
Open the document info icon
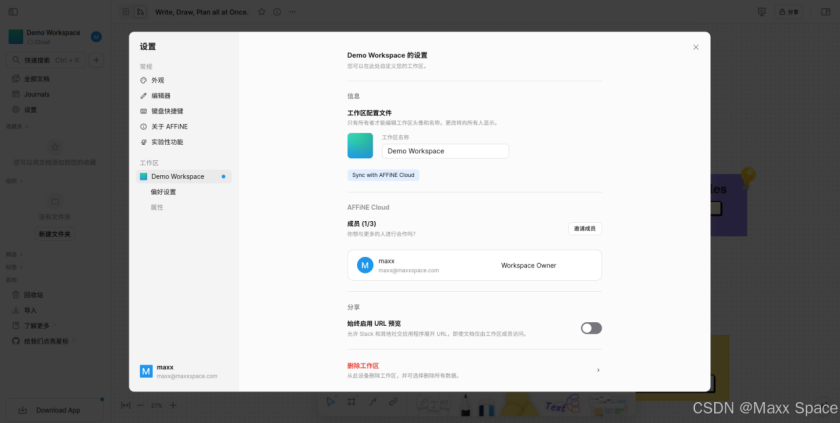[x=277, y=12]
